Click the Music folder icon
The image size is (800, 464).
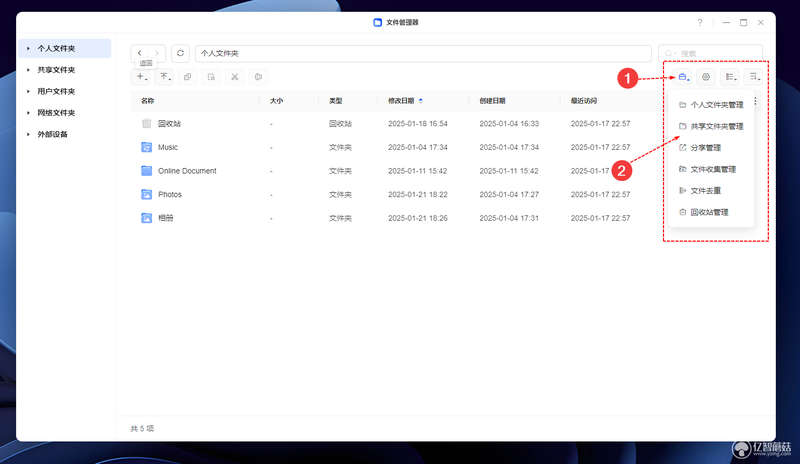(146, 147)
